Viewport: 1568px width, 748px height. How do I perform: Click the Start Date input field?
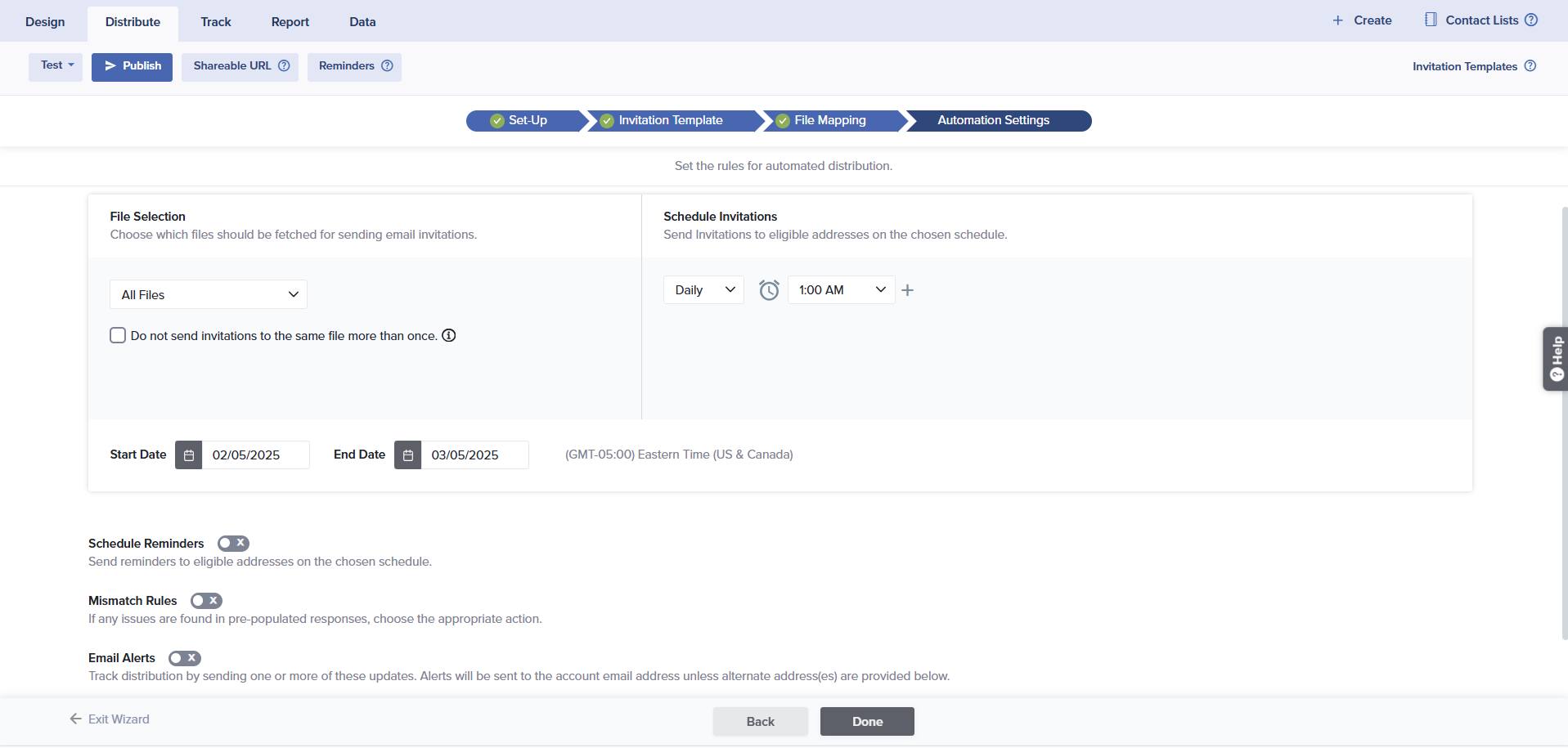click(255, 455)
